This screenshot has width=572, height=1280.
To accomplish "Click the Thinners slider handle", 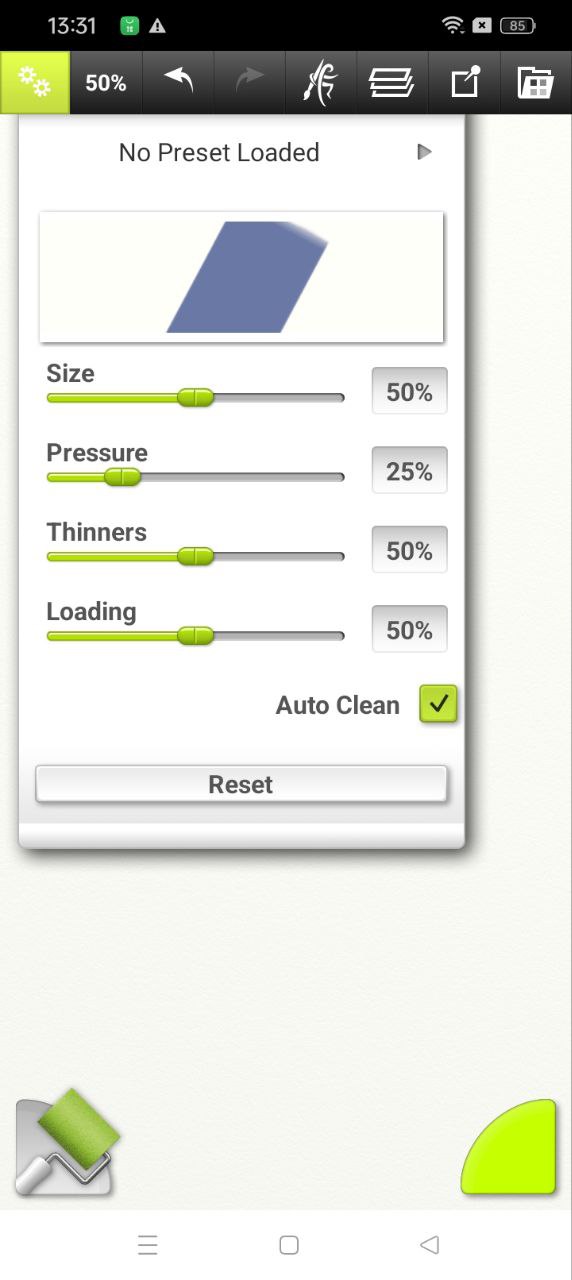I will pyautogui.click(x=196, y=556).
